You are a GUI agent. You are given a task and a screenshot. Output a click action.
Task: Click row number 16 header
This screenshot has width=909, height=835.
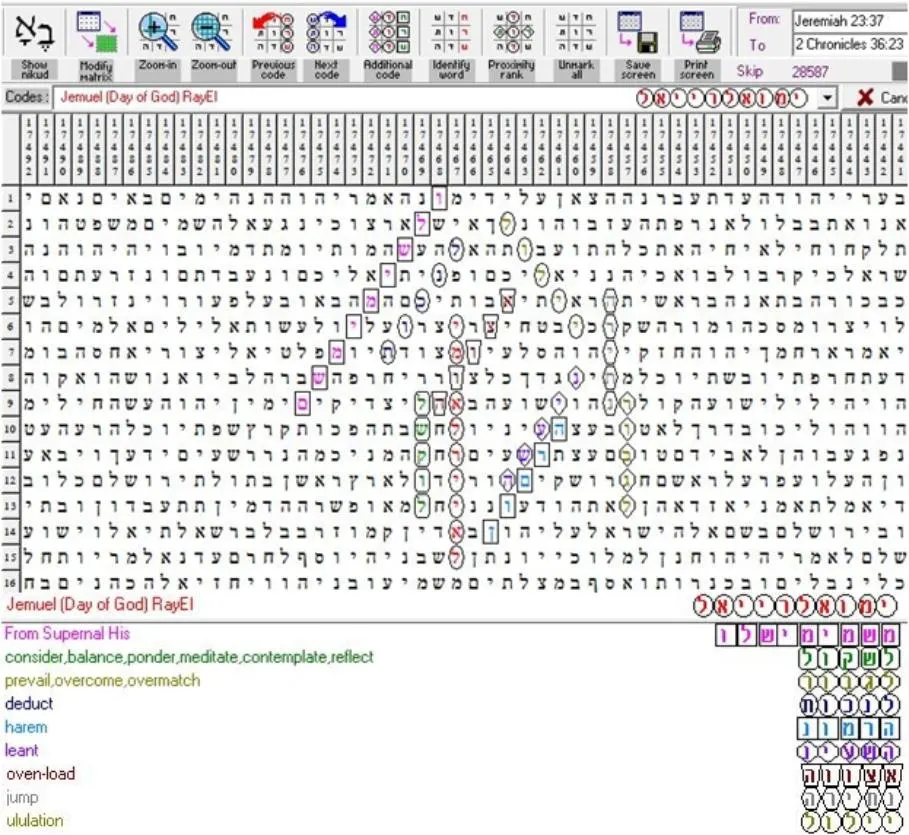pos(10,582)
